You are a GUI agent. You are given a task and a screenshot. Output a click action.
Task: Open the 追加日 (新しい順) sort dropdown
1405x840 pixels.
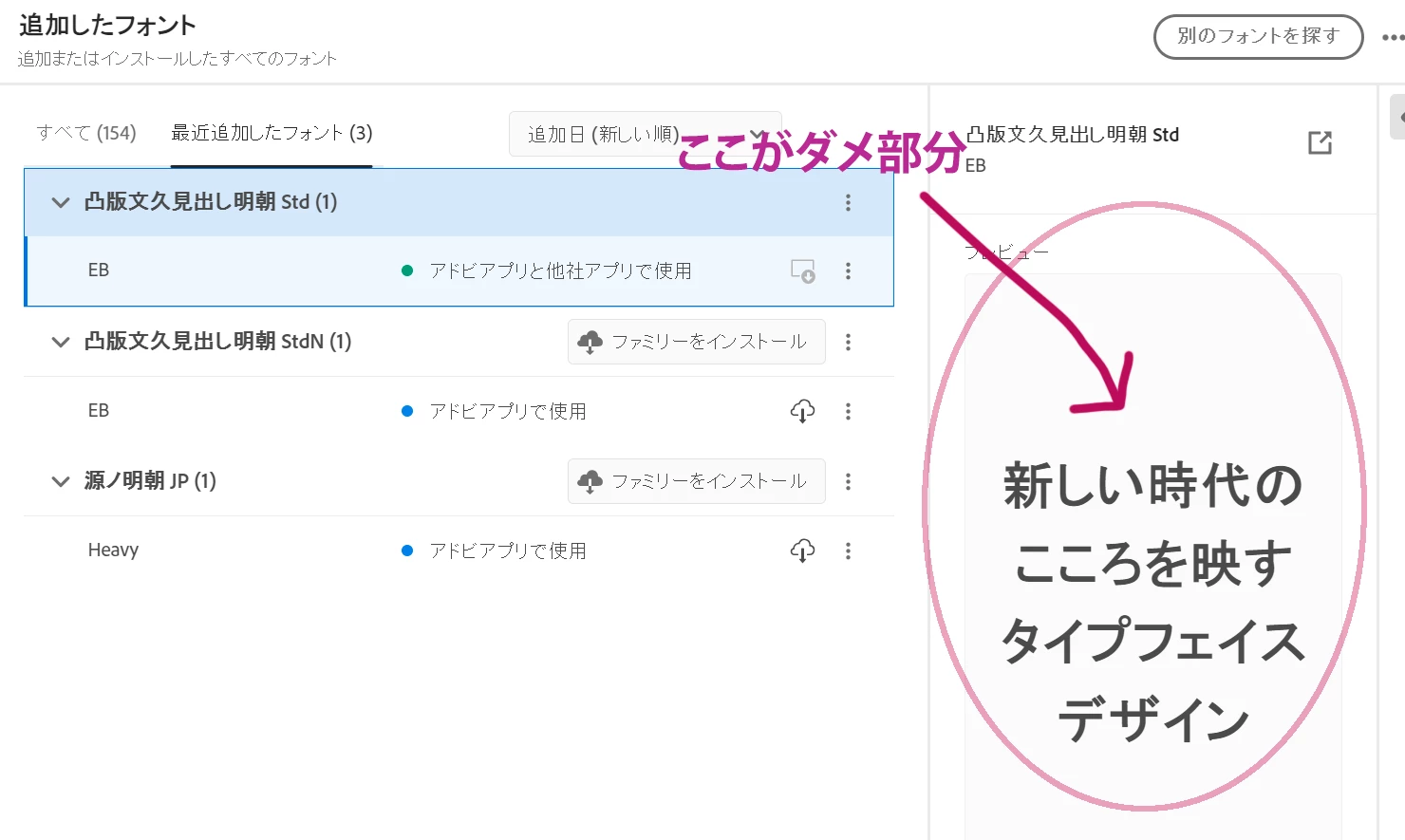tap(645, 134)
